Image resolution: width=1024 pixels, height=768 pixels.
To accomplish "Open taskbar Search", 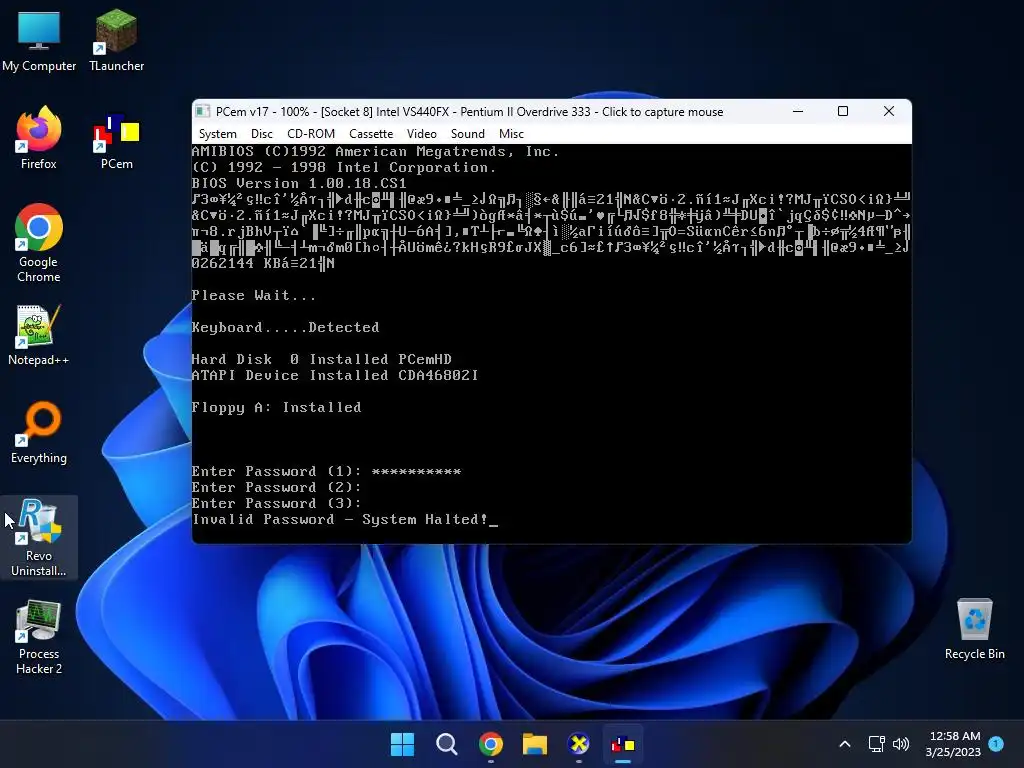I will coord(447,744).
